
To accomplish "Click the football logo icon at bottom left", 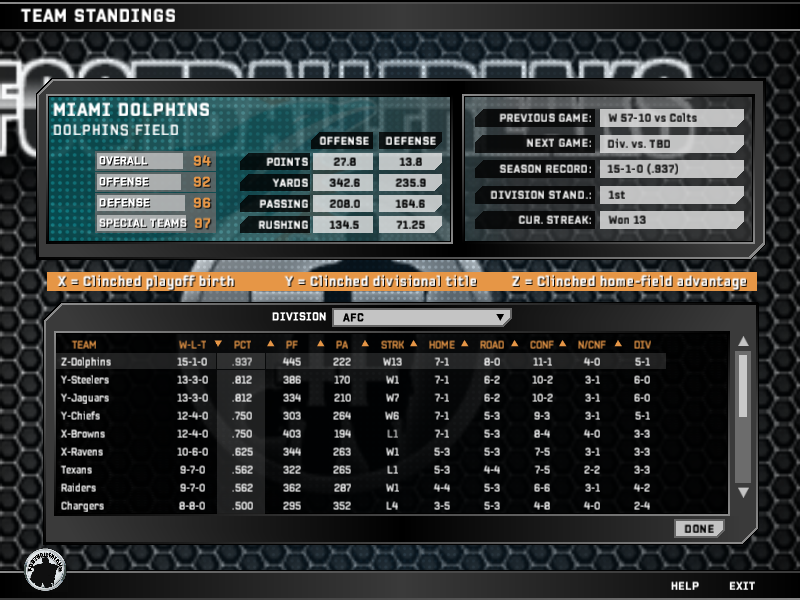I will [x=45, y=569].
